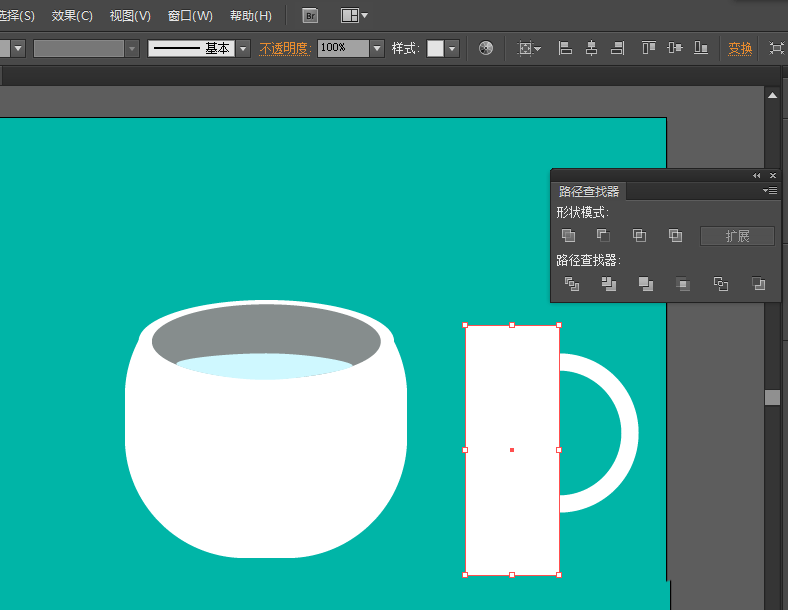Click vertical align bottom icon
Viewport: 788px width, 610px height.
[701, 48]
